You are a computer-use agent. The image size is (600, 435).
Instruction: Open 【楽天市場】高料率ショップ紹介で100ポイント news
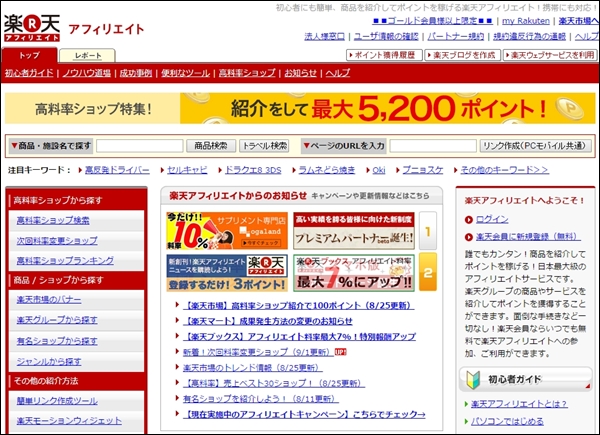298,306
